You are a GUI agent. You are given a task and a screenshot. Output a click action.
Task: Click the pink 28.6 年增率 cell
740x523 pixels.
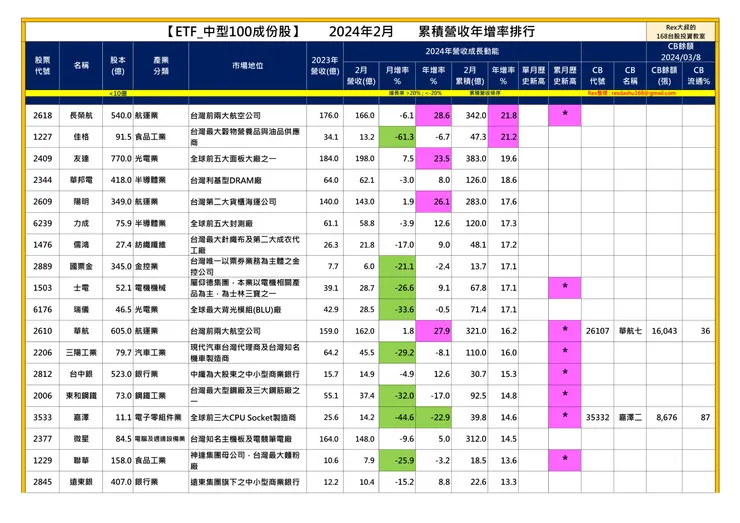pyautogui.click(x=433, y=116)
